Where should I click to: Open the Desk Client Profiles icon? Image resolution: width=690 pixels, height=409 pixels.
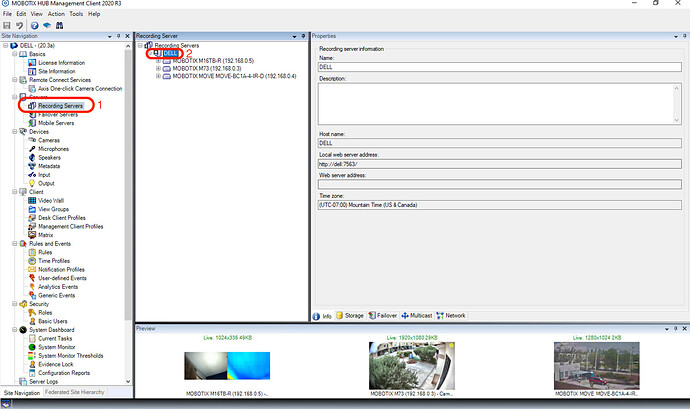click(32, 218)
